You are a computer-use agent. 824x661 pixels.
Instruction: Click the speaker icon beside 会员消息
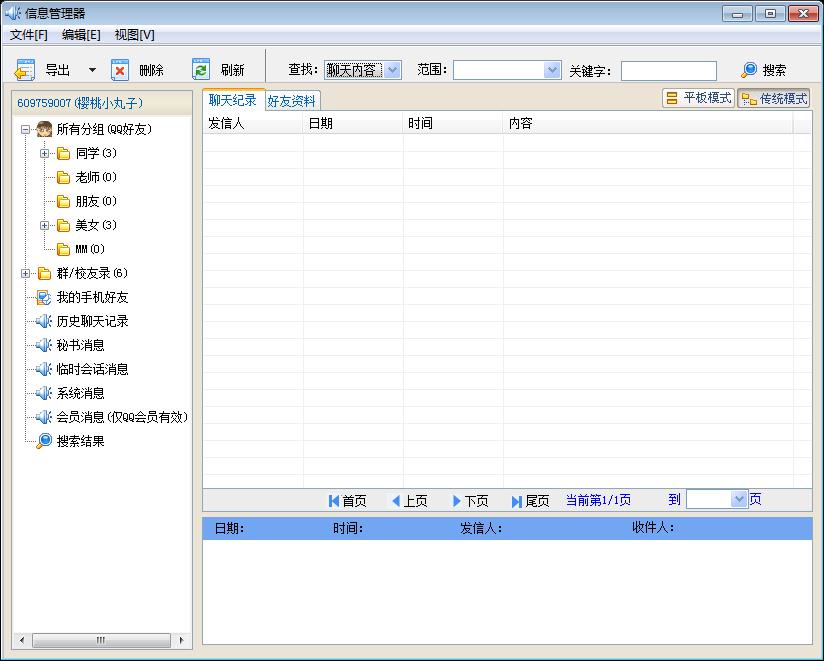coord(44,417)
